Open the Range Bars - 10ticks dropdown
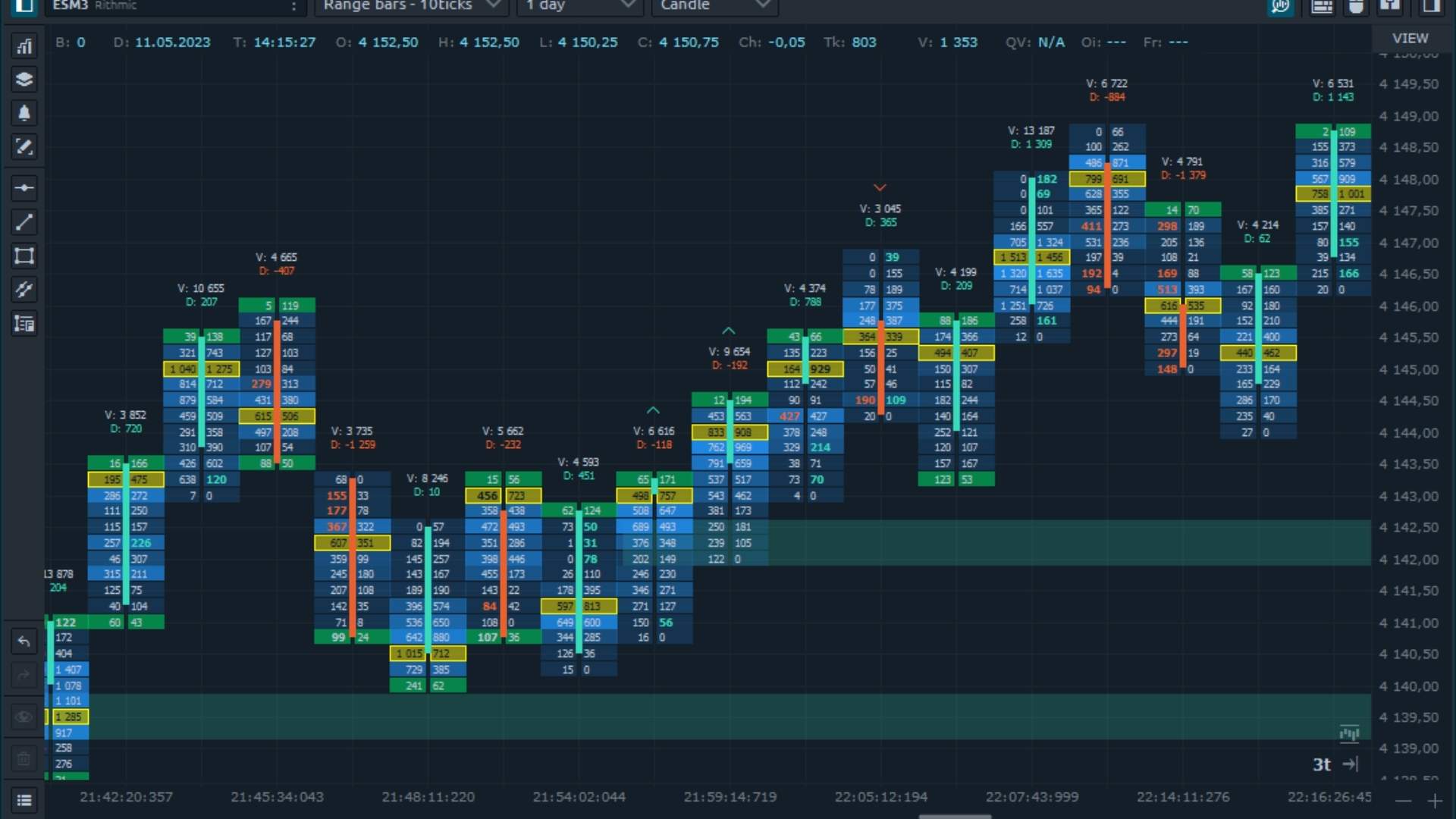The height and width of the screenshot is (819, 1456). 409,5
